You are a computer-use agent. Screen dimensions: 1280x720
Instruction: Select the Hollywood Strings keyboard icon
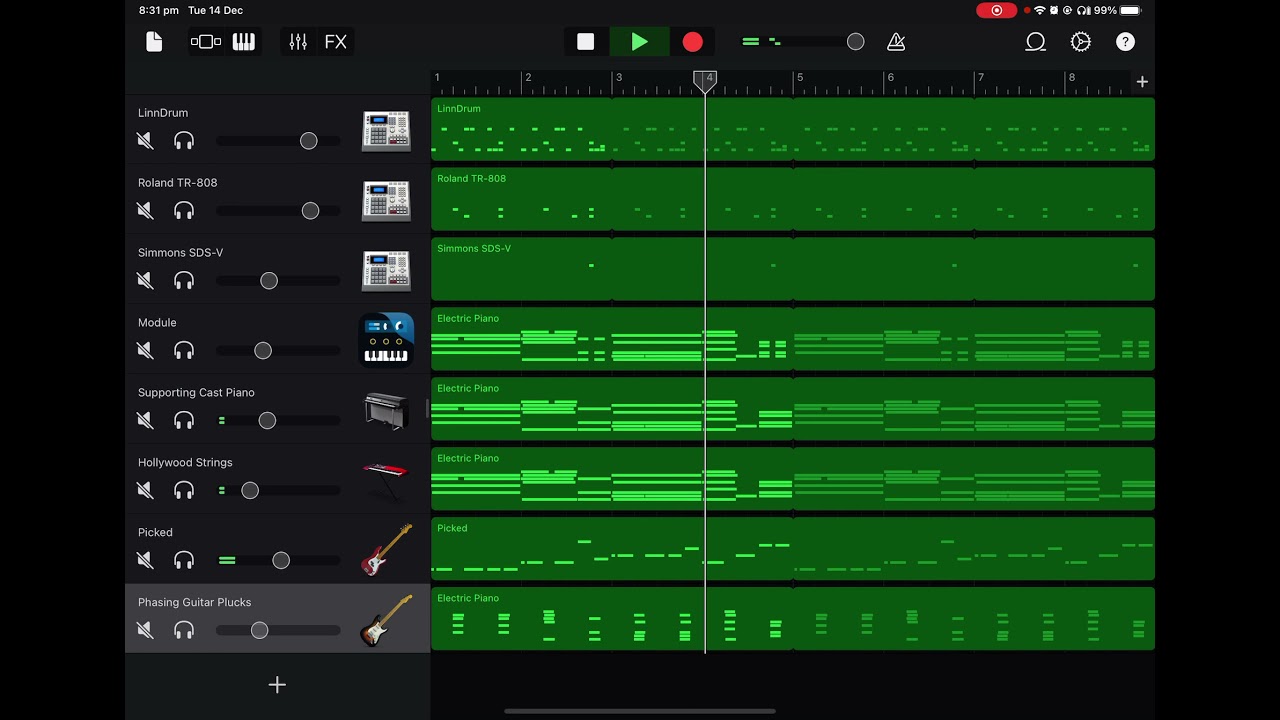click(x=386, y=480)
